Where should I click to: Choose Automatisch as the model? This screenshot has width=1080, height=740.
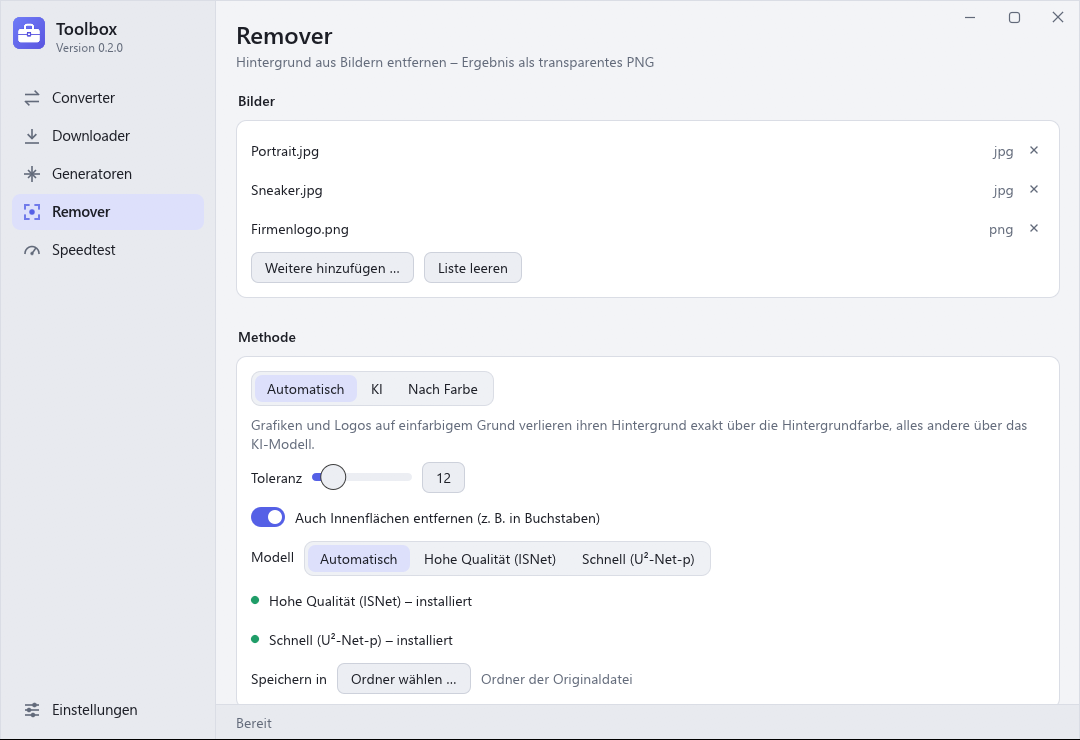click(x=358, y=559)
